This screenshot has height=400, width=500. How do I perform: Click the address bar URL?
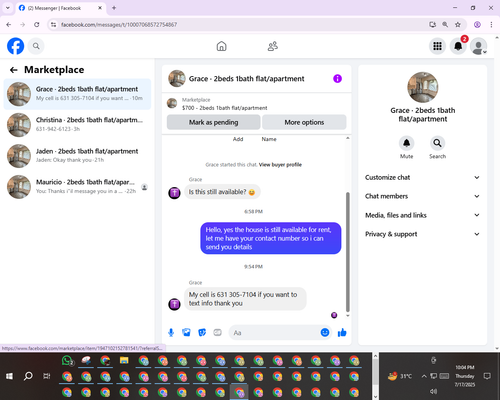click(119, 25)
